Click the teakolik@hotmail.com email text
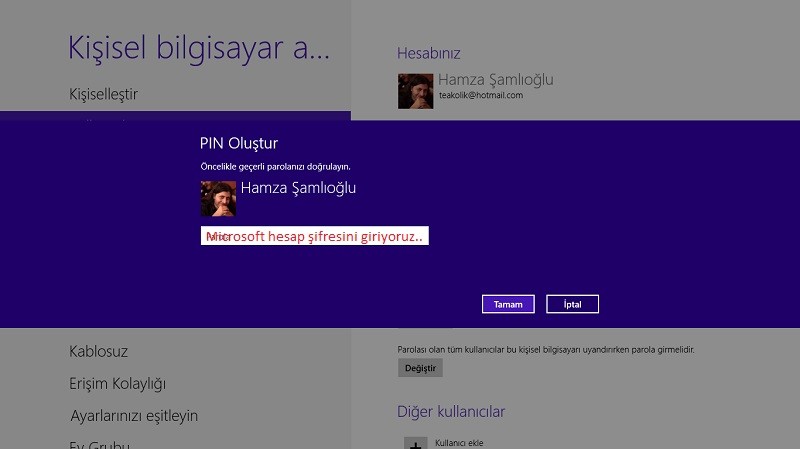This screenshot has width=800, height=449. (481, 95)
